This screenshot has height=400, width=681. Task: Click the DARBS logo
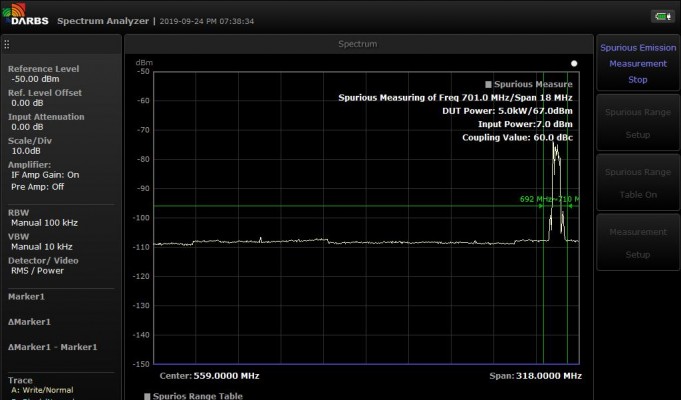click(x=25, y=15)
